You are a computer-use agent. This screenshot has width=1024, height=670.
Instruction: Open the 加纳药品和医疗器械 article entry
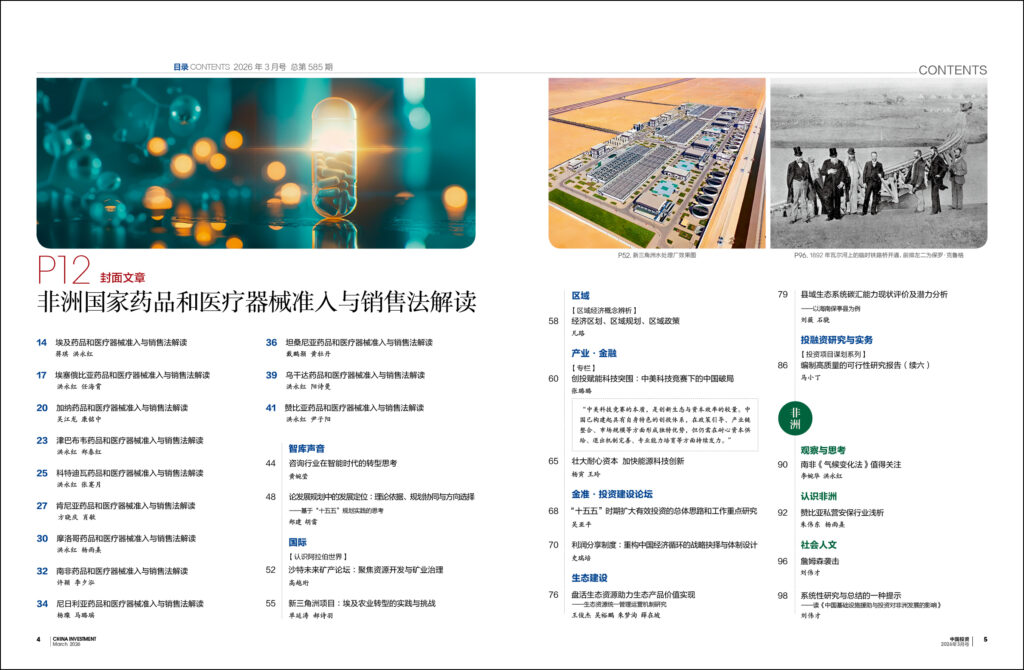(x=120, y=407)
